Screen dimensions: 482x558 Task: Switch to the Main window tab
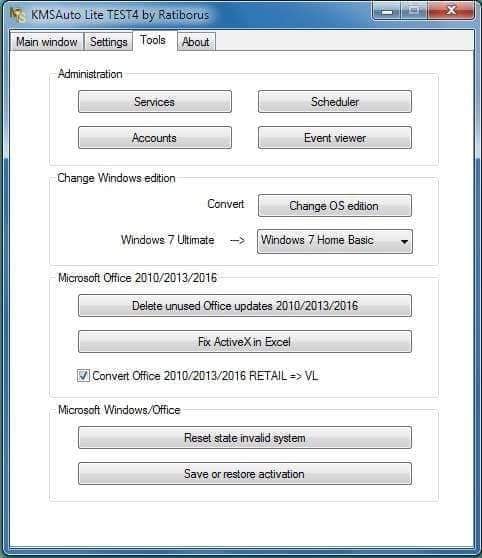pos(47,42)
